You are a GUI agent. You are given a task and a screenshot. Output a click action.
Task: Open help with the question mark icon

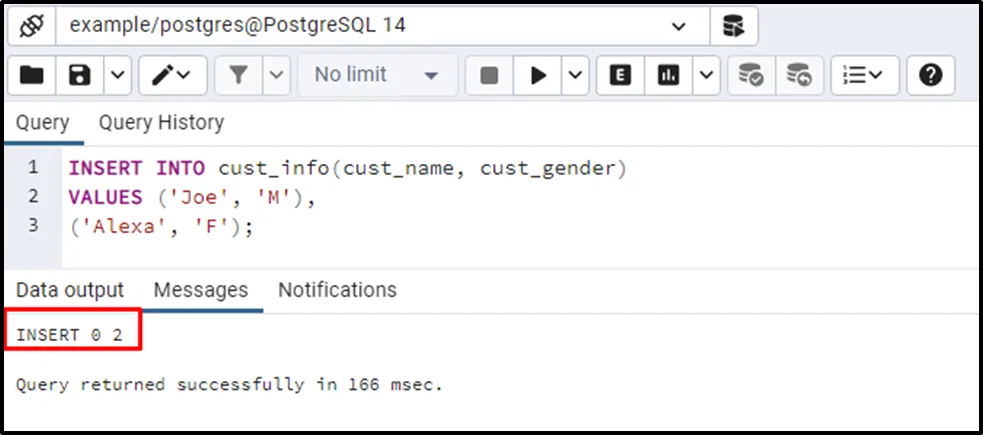(x=930, y=75)
